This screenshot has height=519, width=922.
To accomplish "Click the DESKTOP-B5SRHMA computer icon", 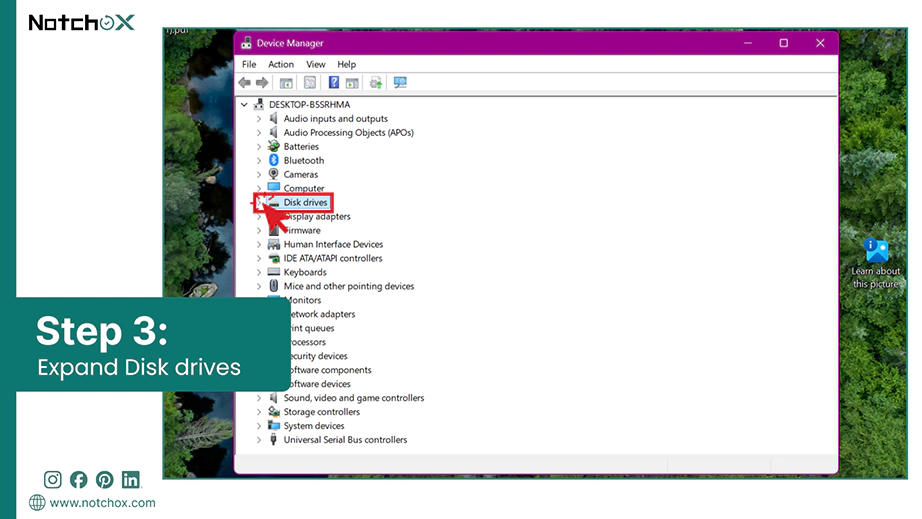I will 258,105.
